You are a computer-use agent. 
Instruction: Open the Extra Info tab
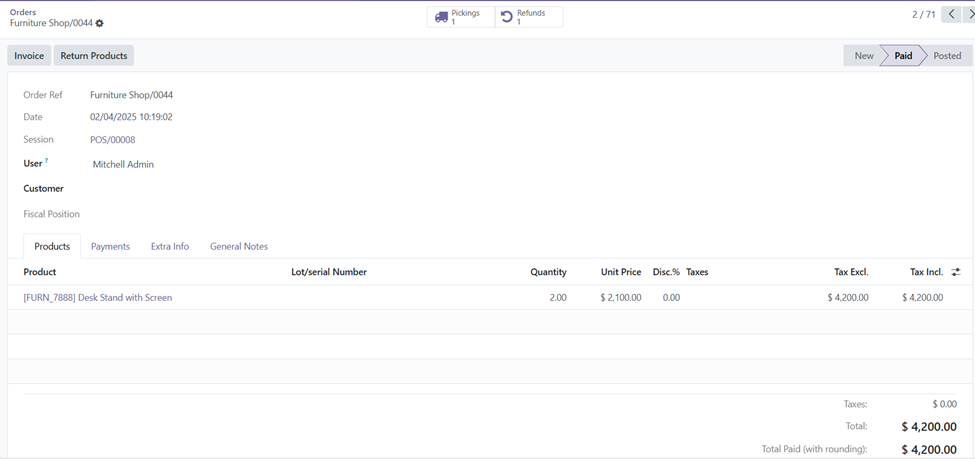(170, 246)
